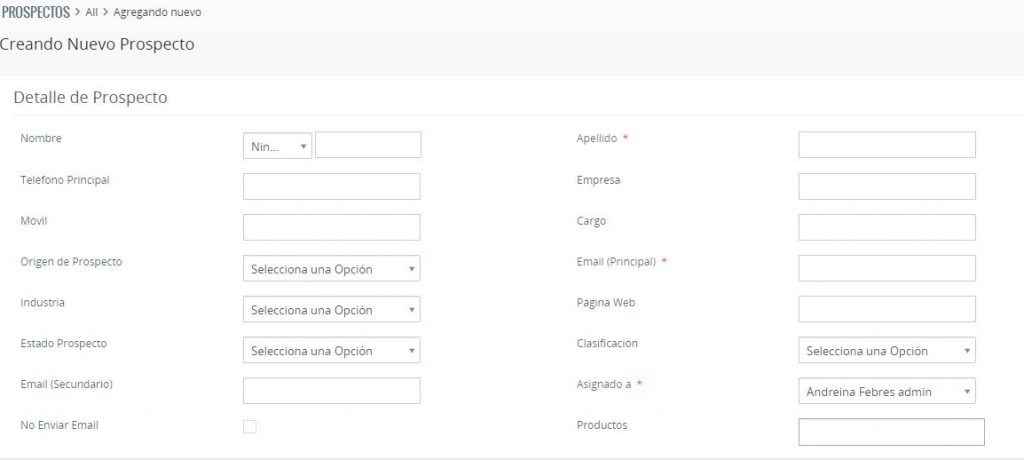The width and height of the screenshot is (1024, 460).
Task: Click the Email (Principal) field
Action: (886, 268)
